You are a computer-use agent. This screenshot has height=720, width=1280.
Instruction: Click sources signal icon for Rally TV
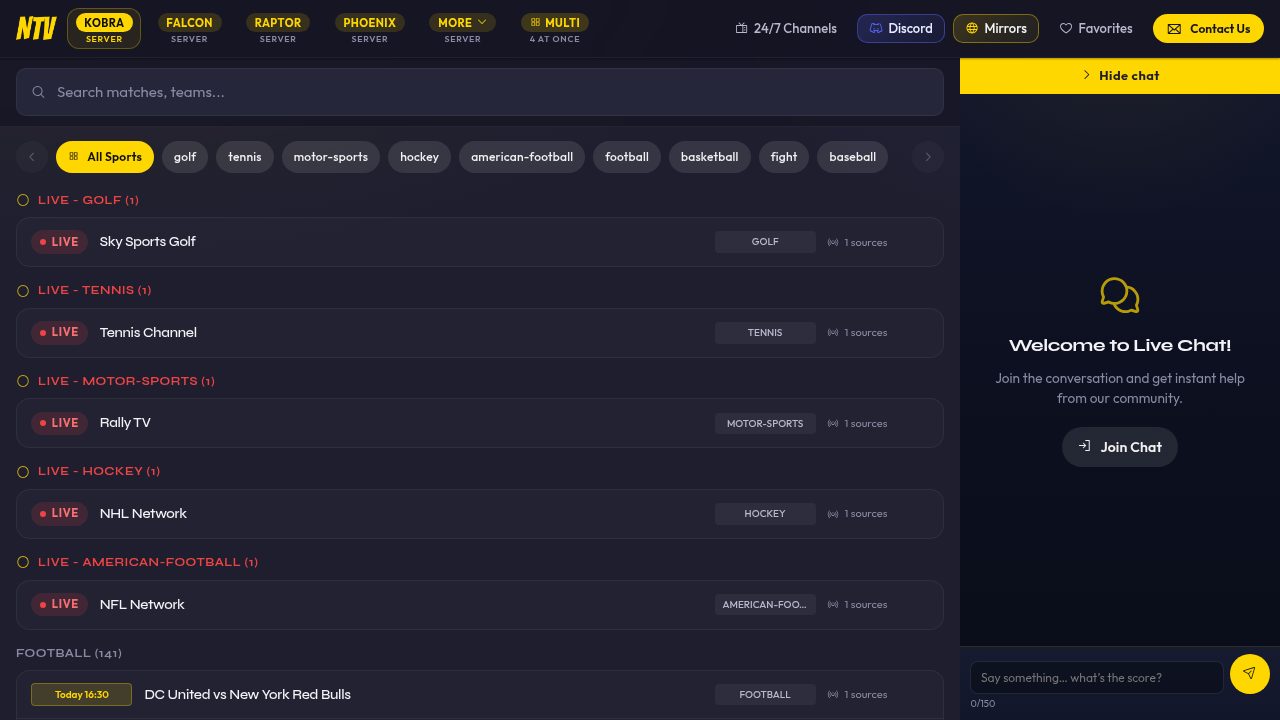(833, 423)
